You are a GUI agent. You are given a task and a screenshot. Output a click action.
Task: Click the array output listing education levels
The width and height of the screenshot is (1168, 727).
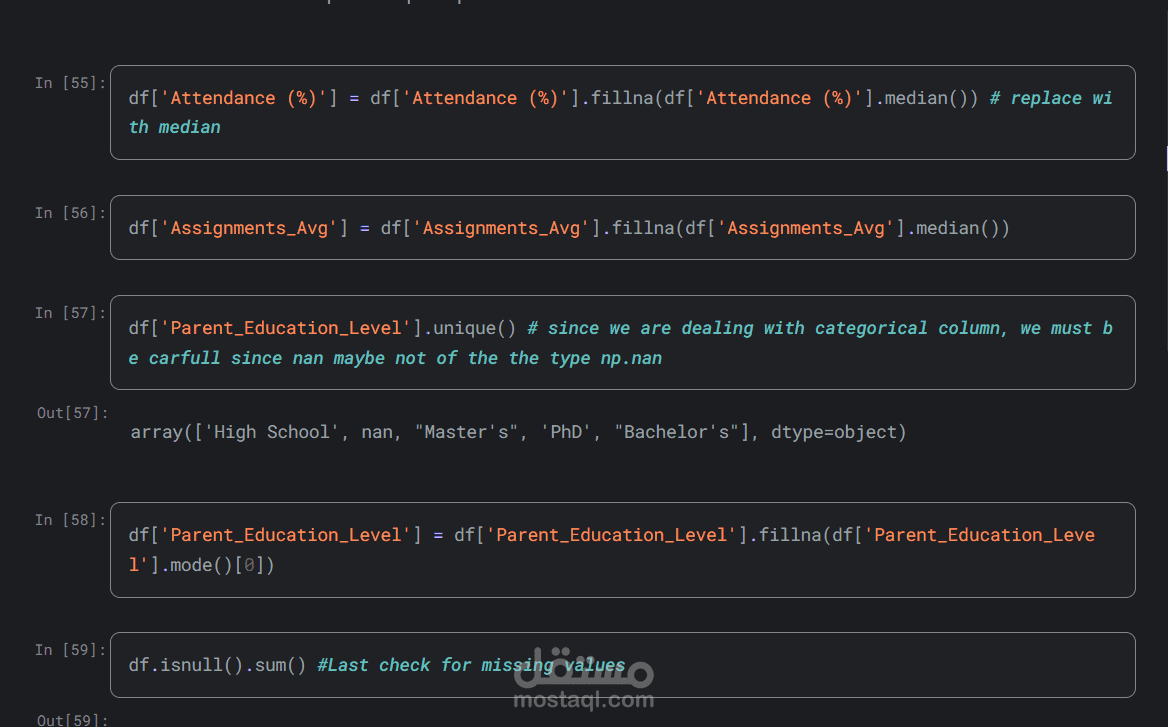(x=518, y=432)
